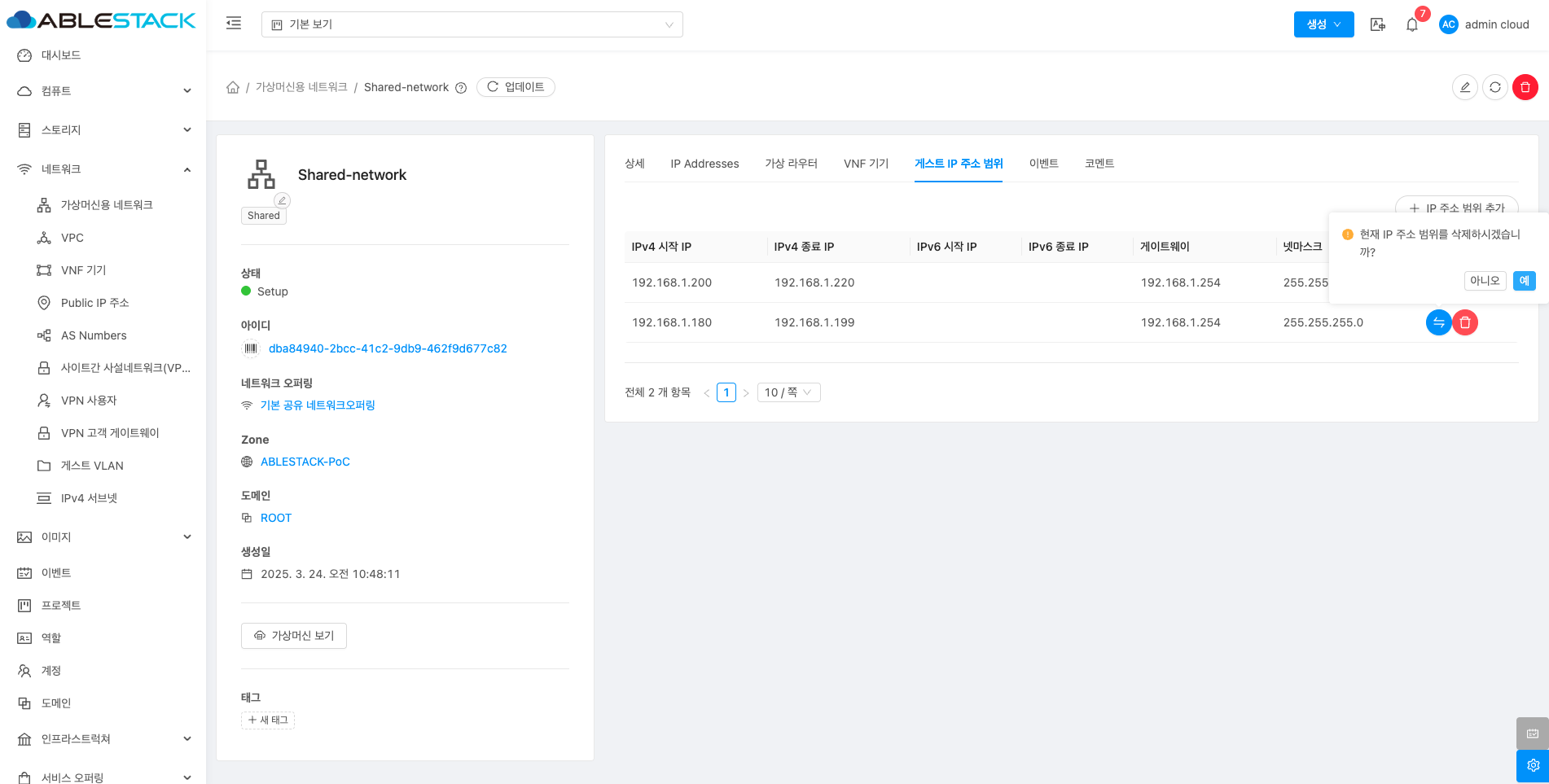Open the settings gear at bottom right
1549x784 pixels.
(x=1532, y=765)
